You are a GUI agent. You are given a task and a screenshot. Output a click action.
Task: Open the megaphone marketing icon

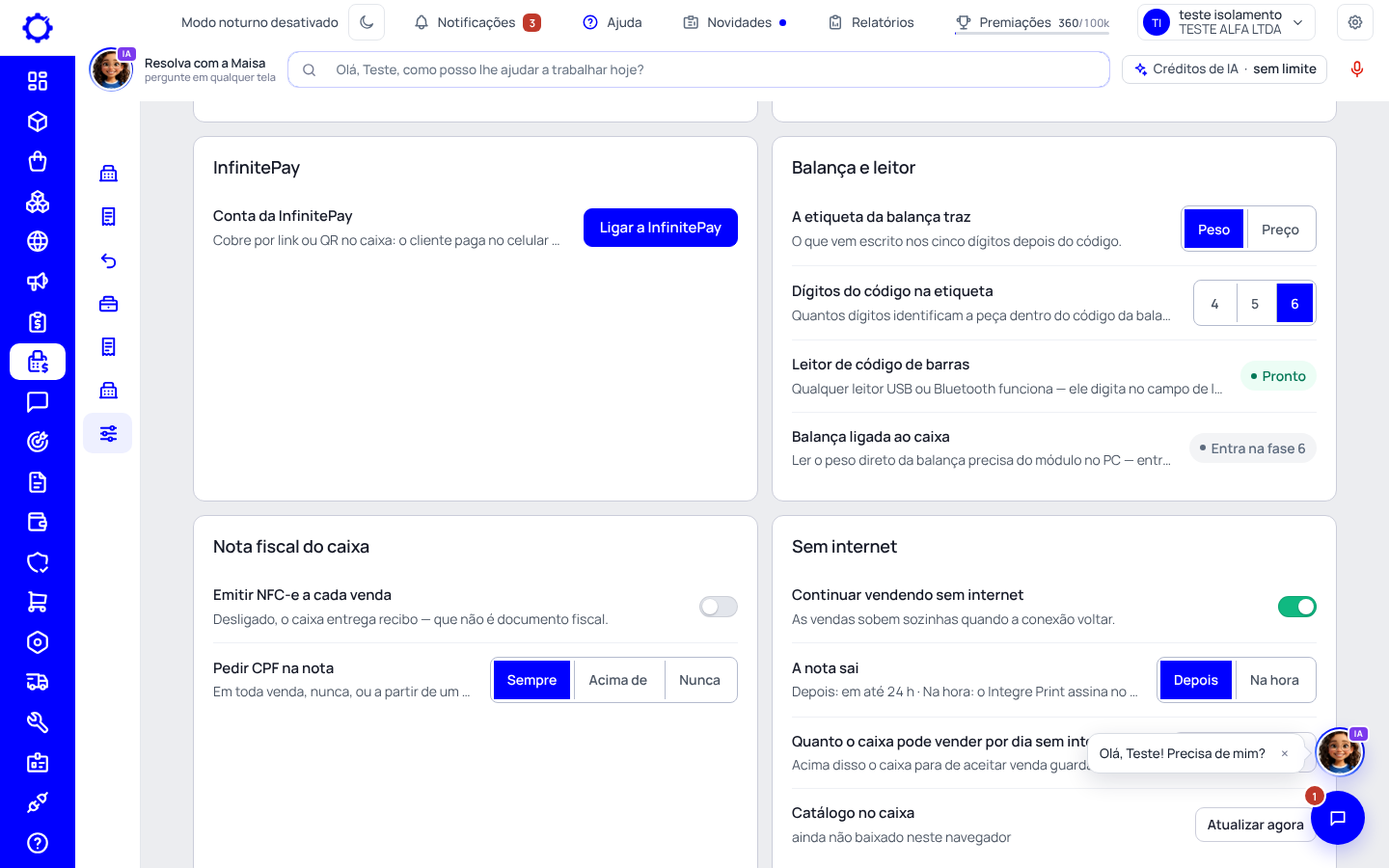38,282
